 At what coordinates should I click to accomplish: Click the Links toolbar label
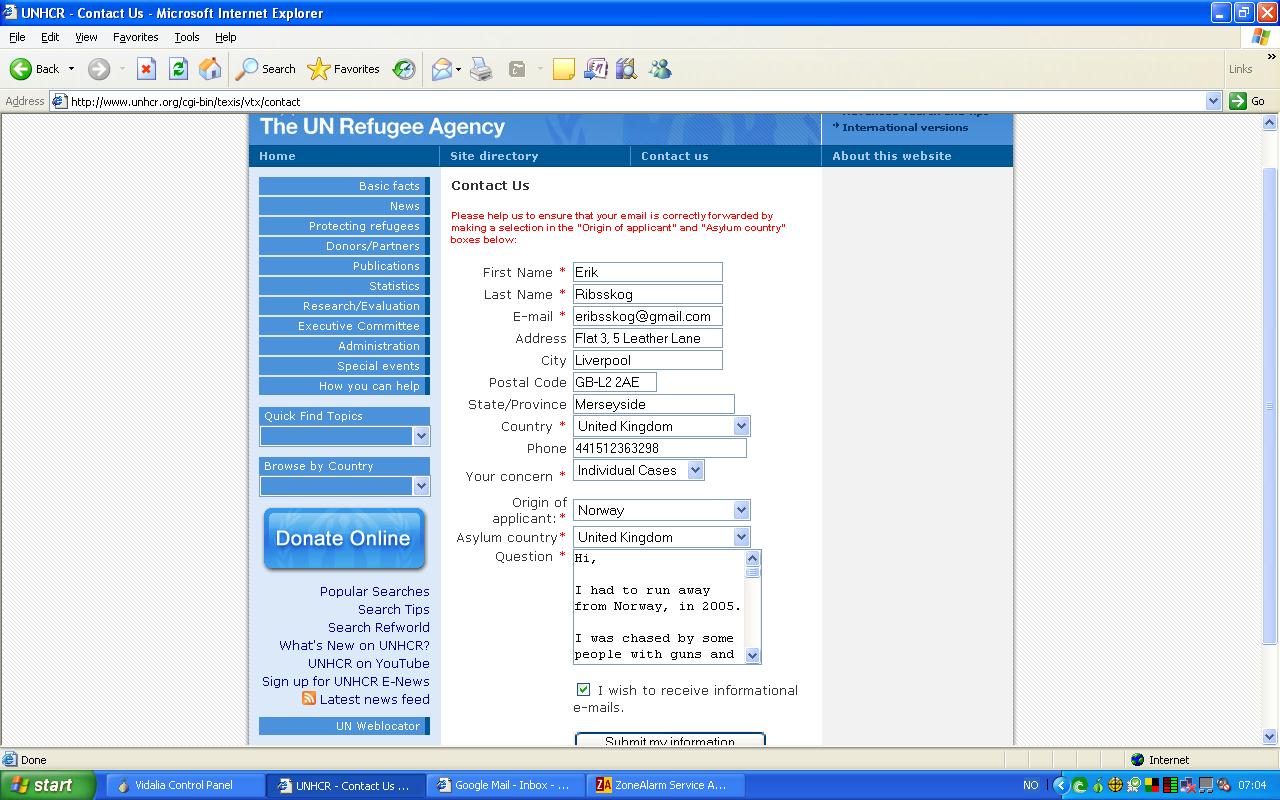tap(1240, 69)
